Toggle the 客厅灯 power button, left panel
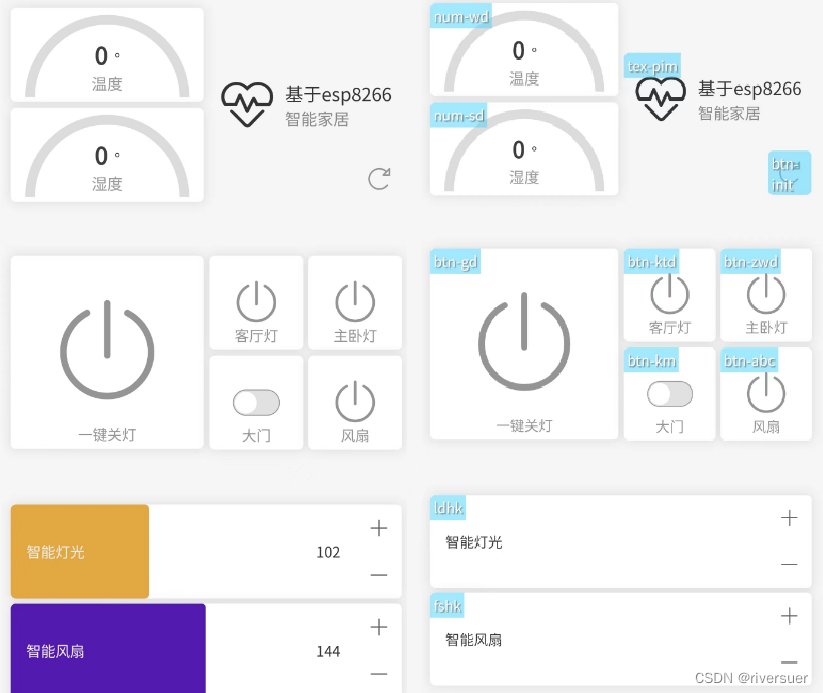 tap(256, 302)
